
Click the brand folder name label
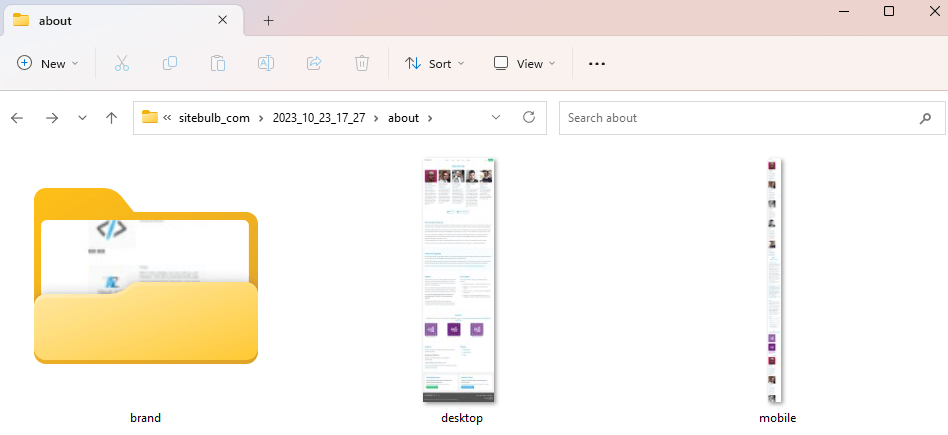click(x=146, y=418)
